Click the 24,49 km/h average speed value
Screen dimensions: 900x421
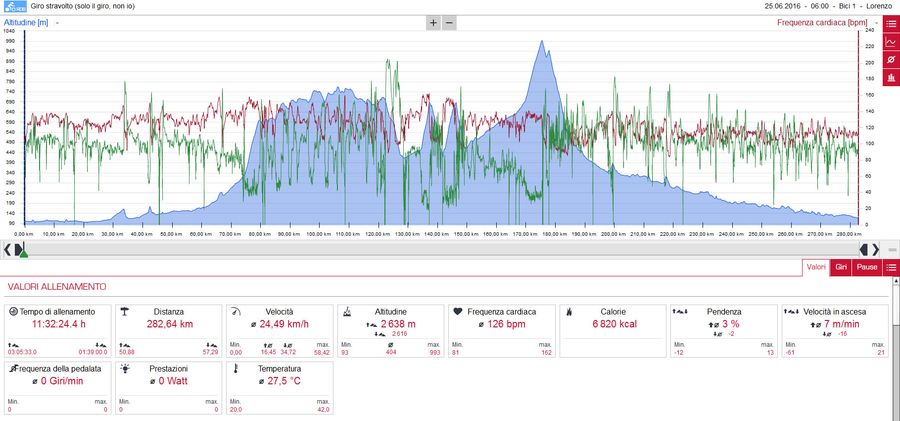click(284, 323)
